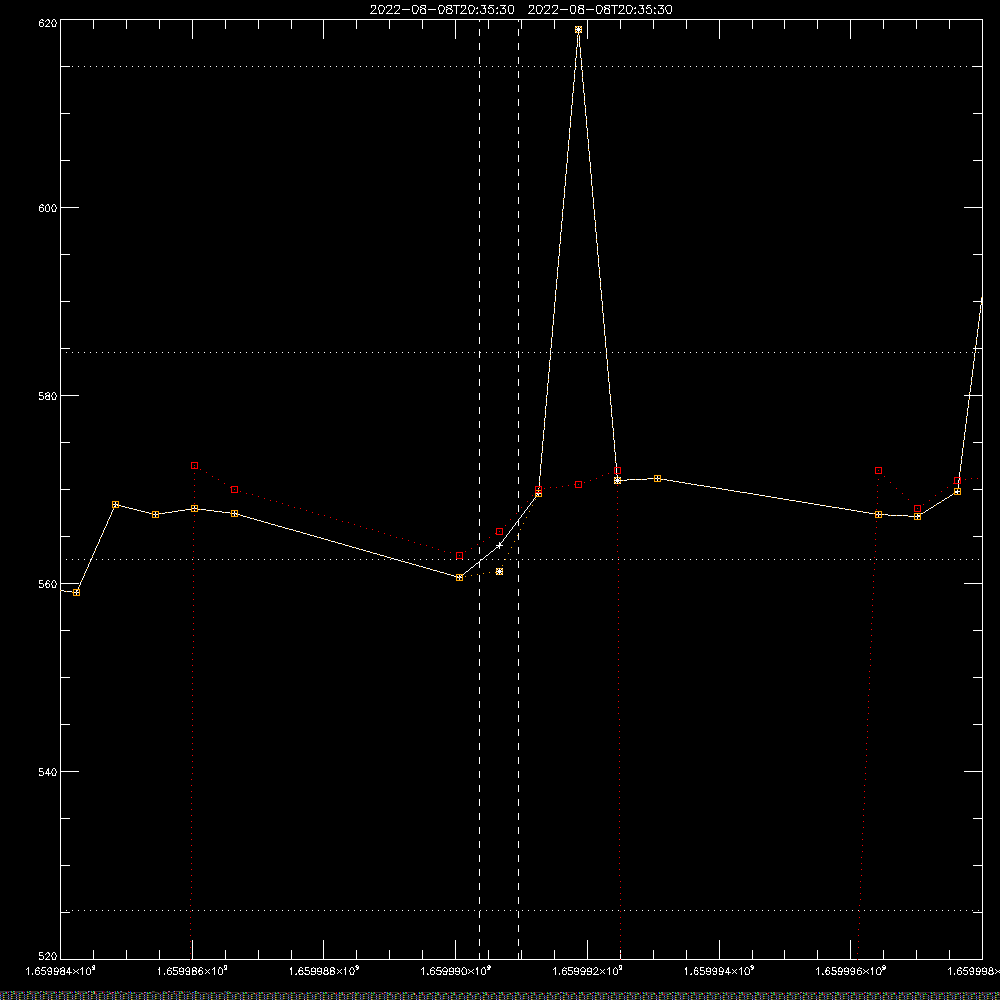
Task: Click the 1.659984×10⁹ x-axis label
Action: pos(60,971)
